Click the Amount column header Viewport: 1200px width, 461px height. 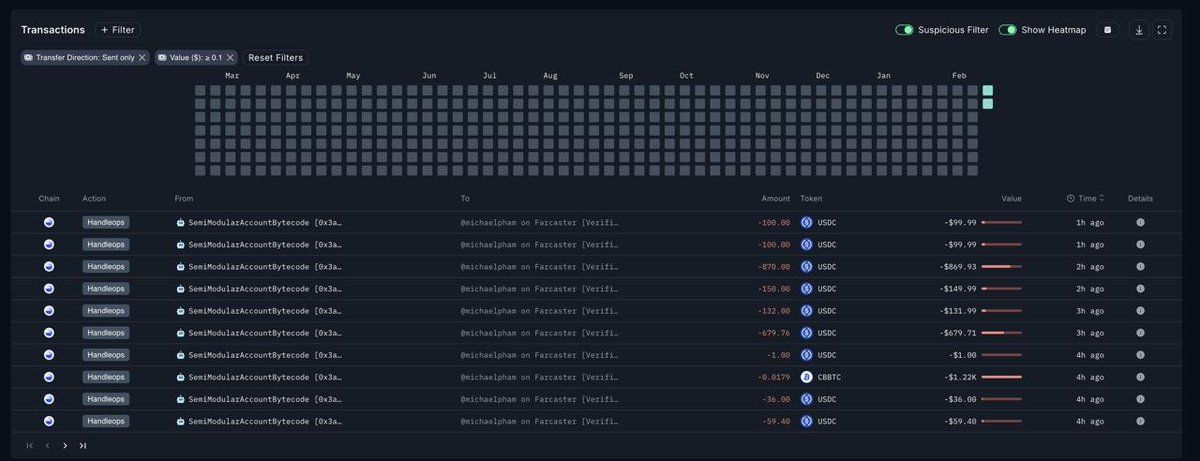tap(775, 199)
